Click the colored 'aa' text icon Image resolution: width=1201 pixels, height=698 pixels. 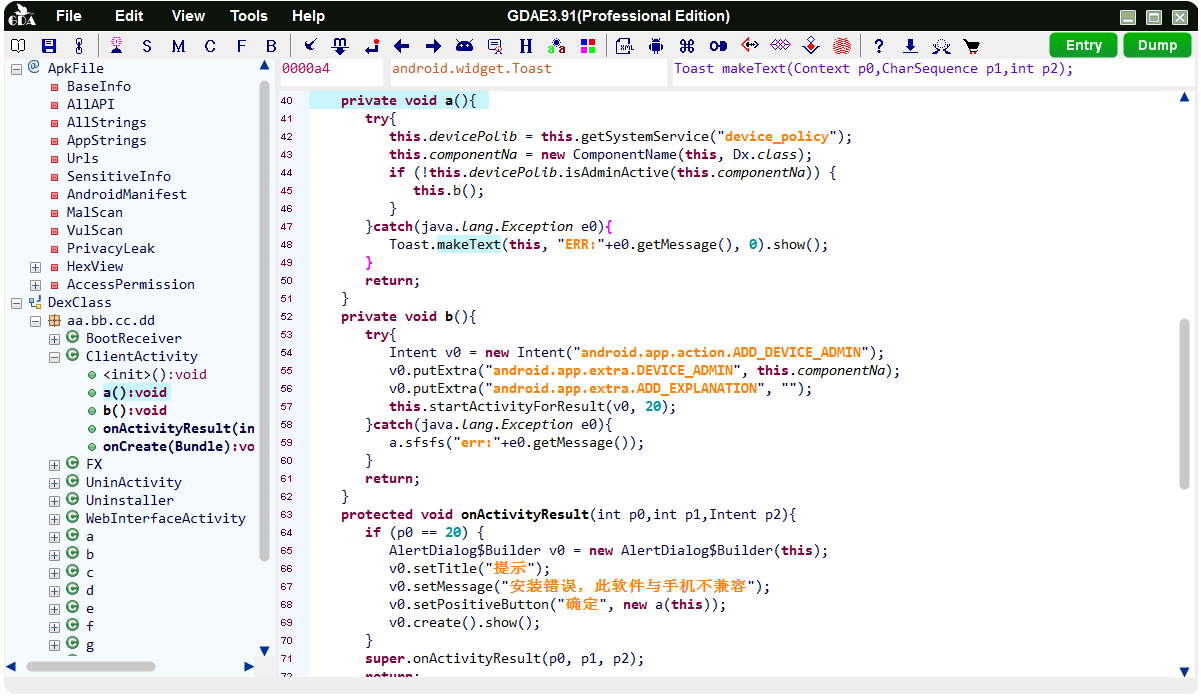pos(557,46)
